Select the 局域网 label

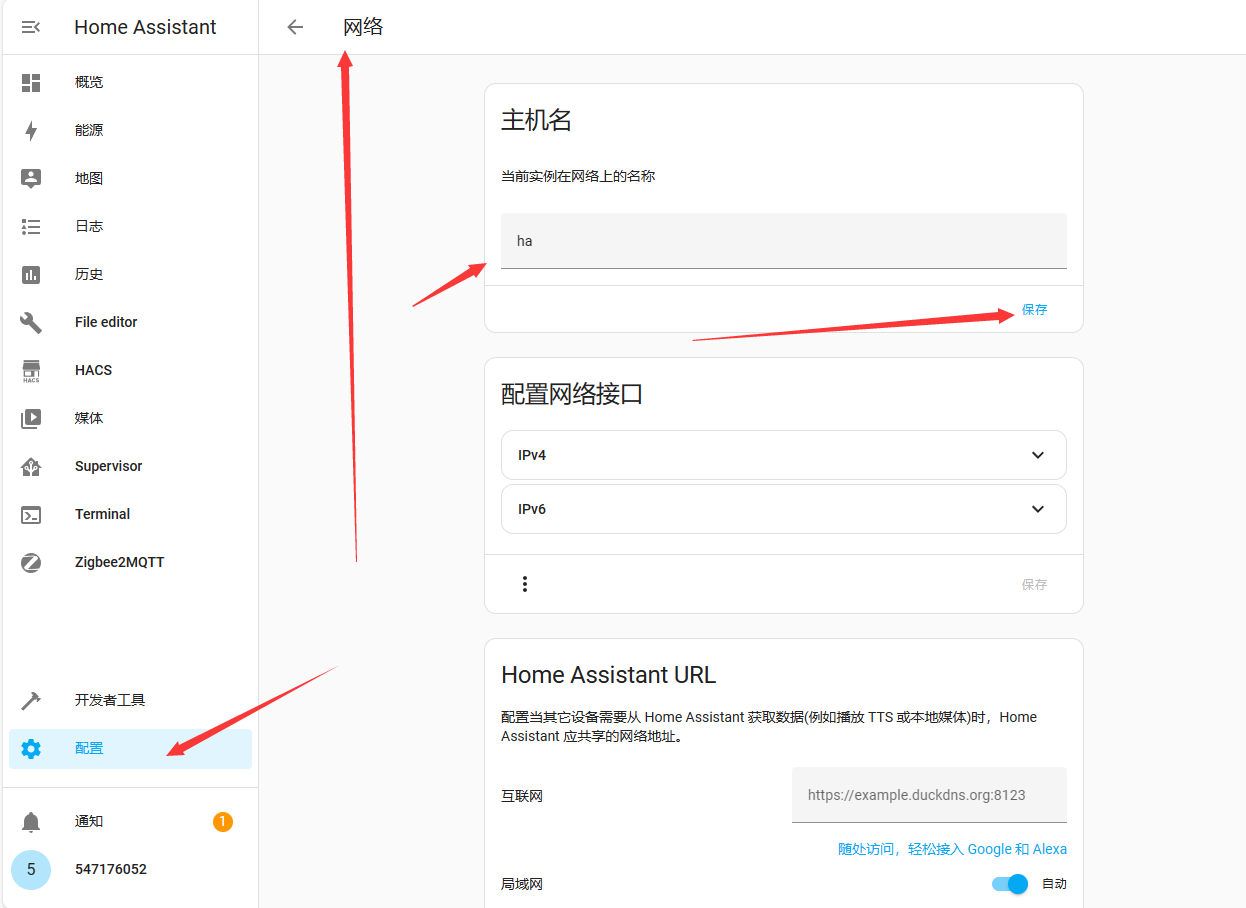coord(522,884)
